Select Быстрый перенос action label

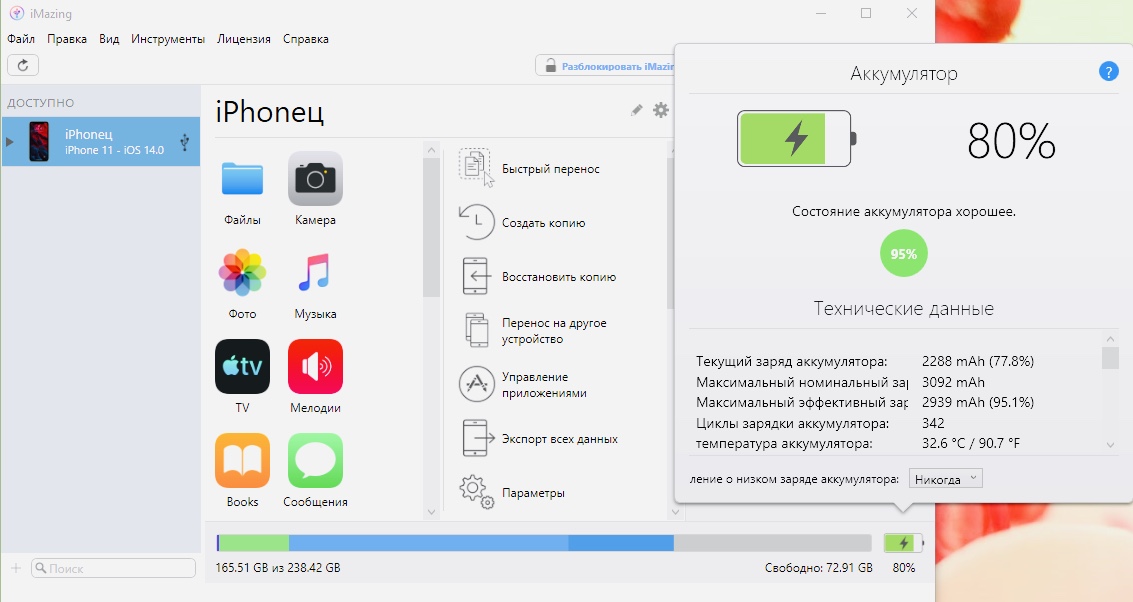tap(551, 168)
